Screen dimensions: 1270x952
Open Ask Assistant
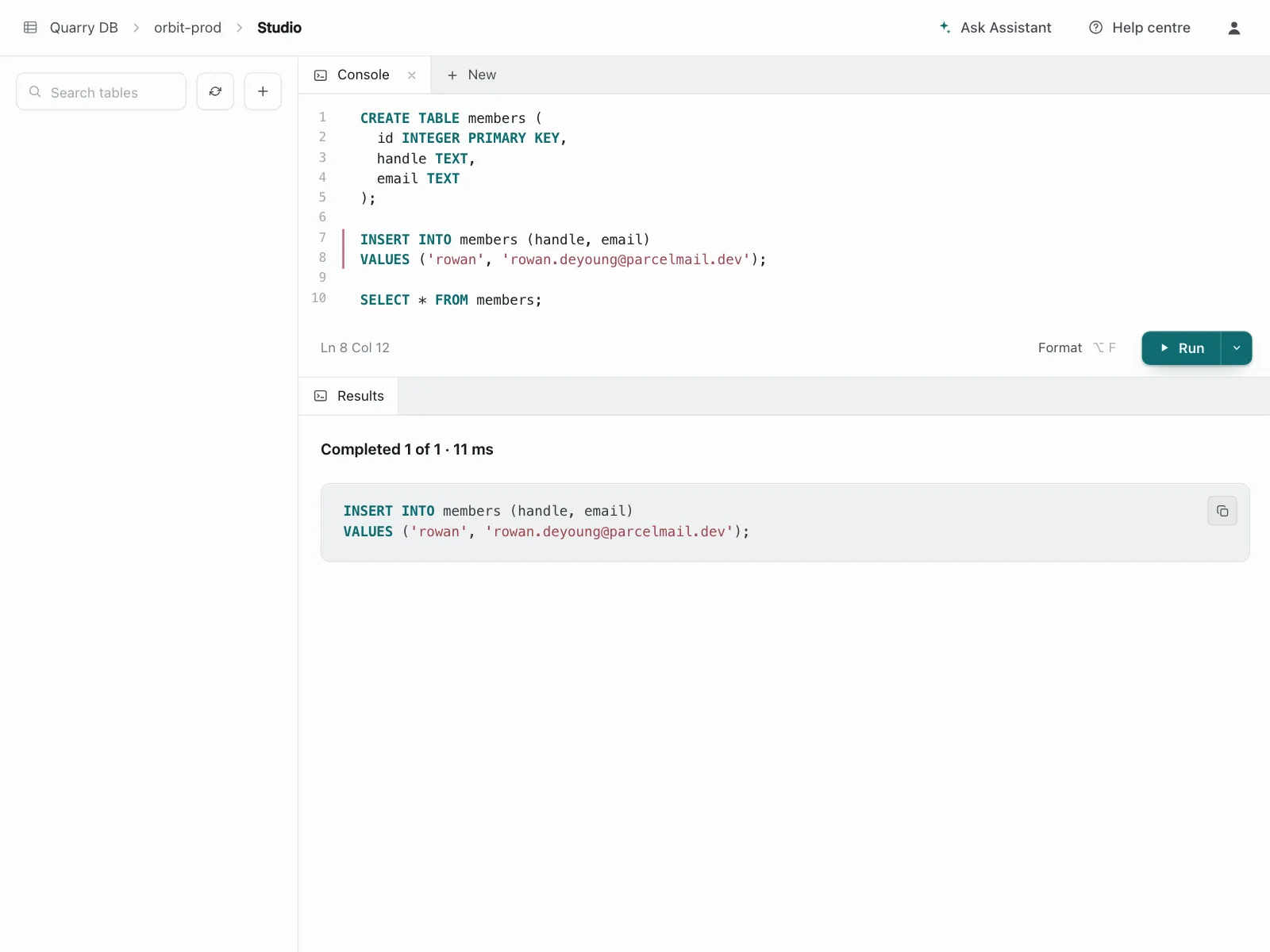[x=995, y=28]
